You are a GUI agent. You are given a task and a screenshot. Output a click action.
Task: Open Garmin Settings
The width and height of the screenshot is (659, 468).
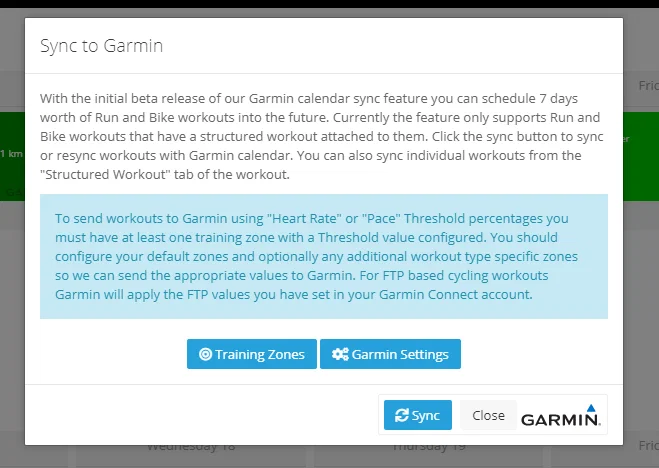pos(390,354)
